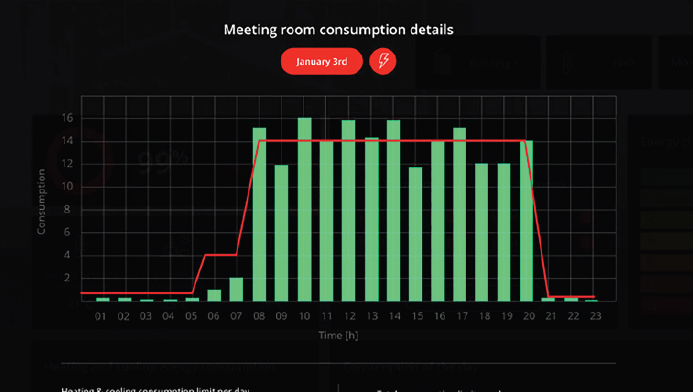Click the 09h consumption bar
693x392 pixels.
point(282,233)
